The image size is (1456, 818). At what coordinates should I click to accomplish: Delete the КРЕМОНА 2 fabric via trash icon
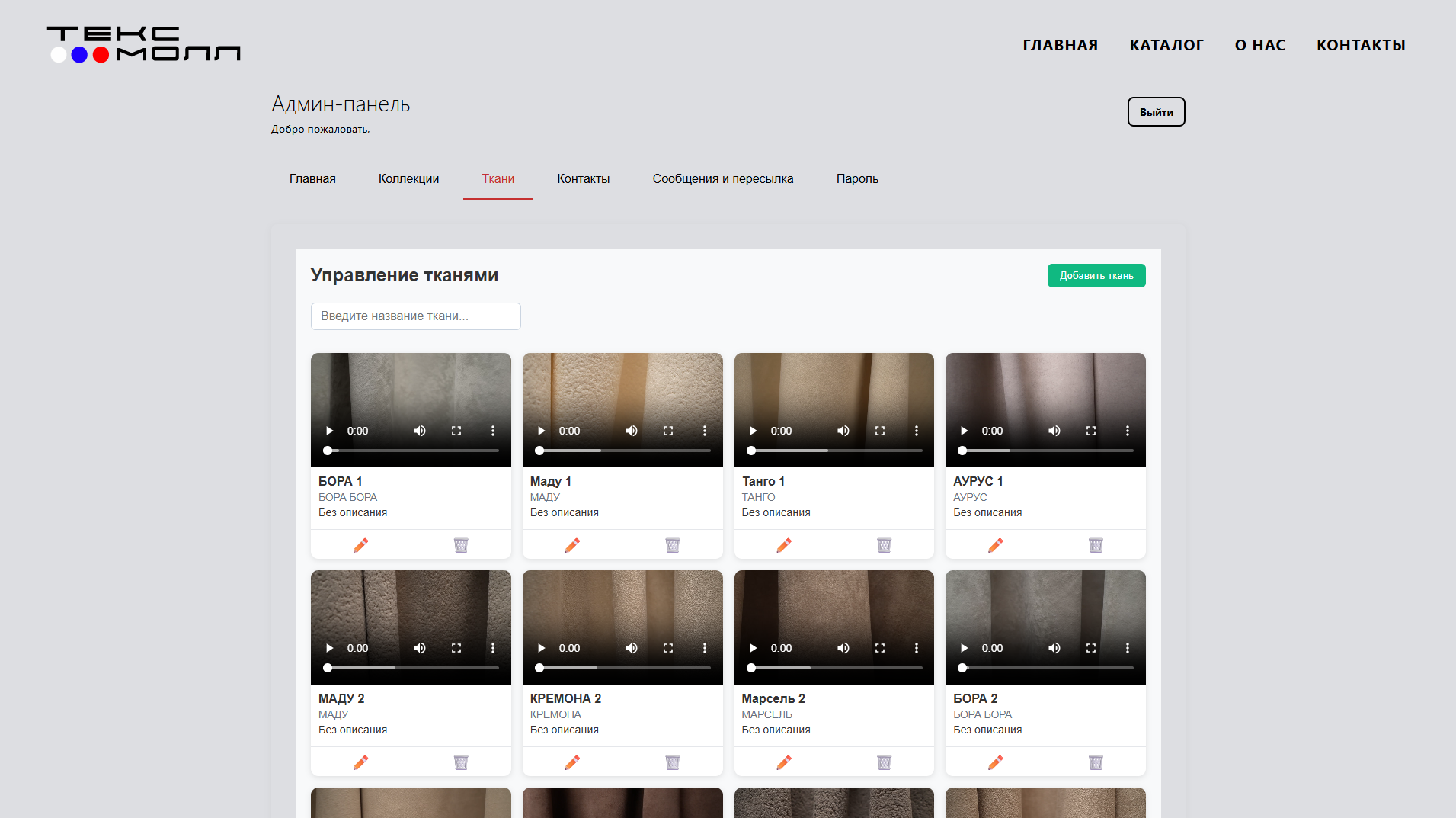pyautogui.click(x=673, y=762)
